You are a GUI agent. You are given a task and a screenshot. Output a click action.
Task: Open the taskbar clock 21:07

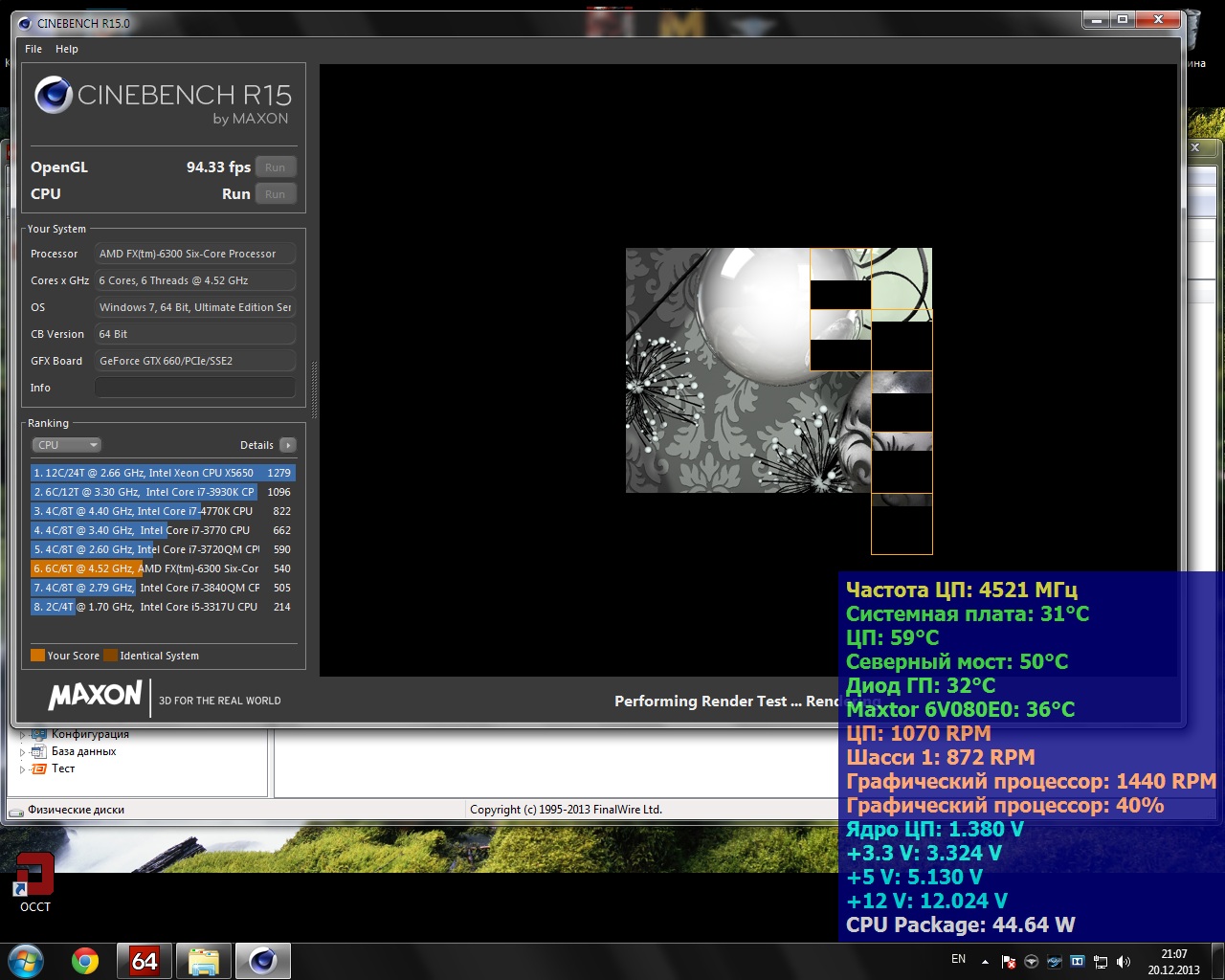pos(1173,962)
